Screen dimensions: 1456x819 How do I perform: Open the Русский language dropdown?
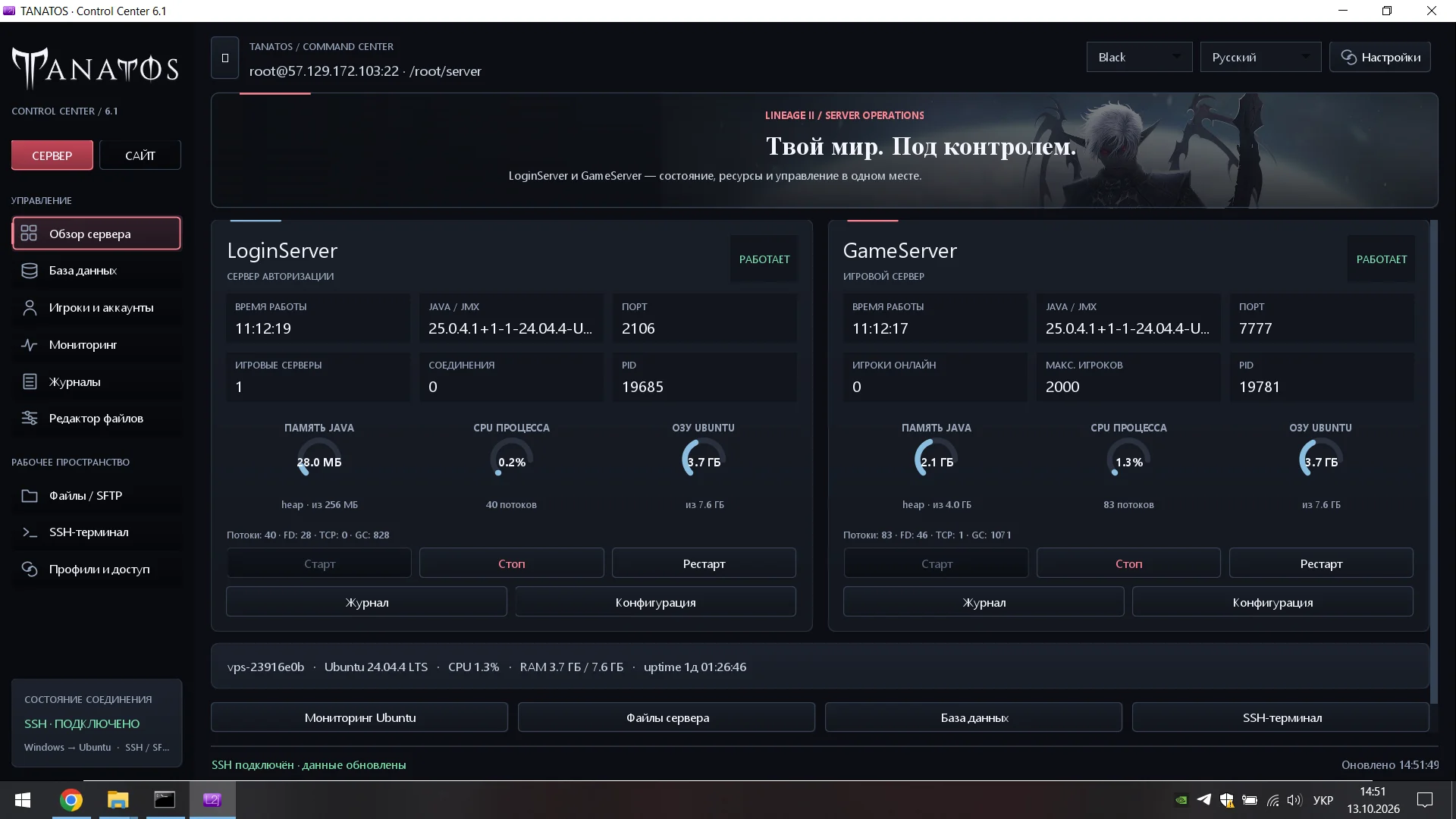pos(1260,58)
